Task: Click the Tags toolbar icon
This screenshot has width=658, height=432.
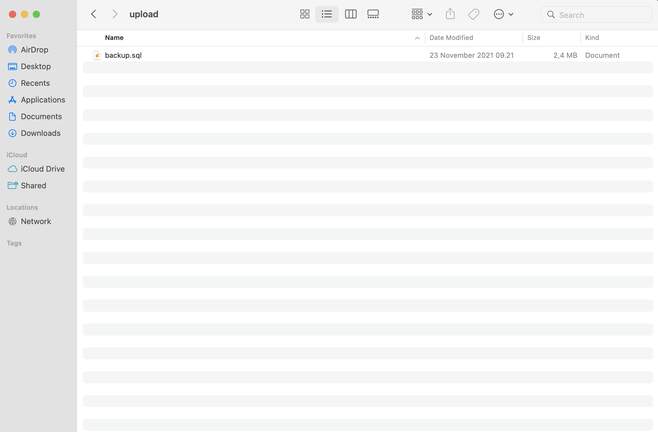Action: [474, 14]
